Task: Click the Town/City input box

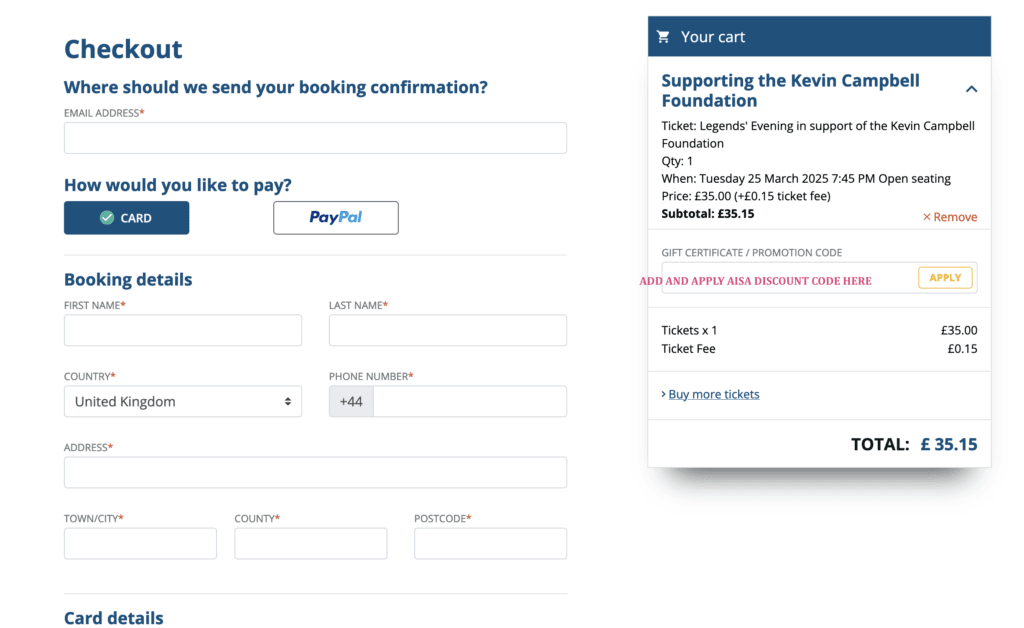Action: pyautogui.click(x=140, y=544)
